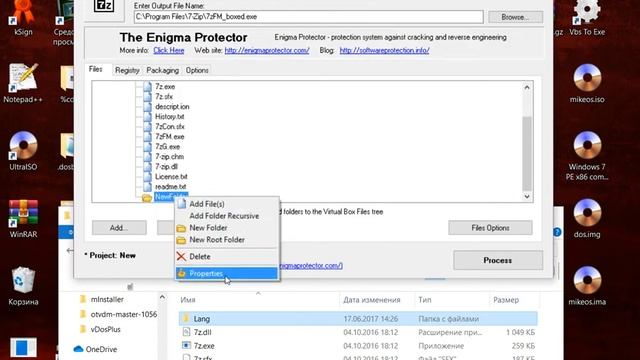This screenshot has width=640, height=360.
Task: Click the Process button
Action: 498,260
